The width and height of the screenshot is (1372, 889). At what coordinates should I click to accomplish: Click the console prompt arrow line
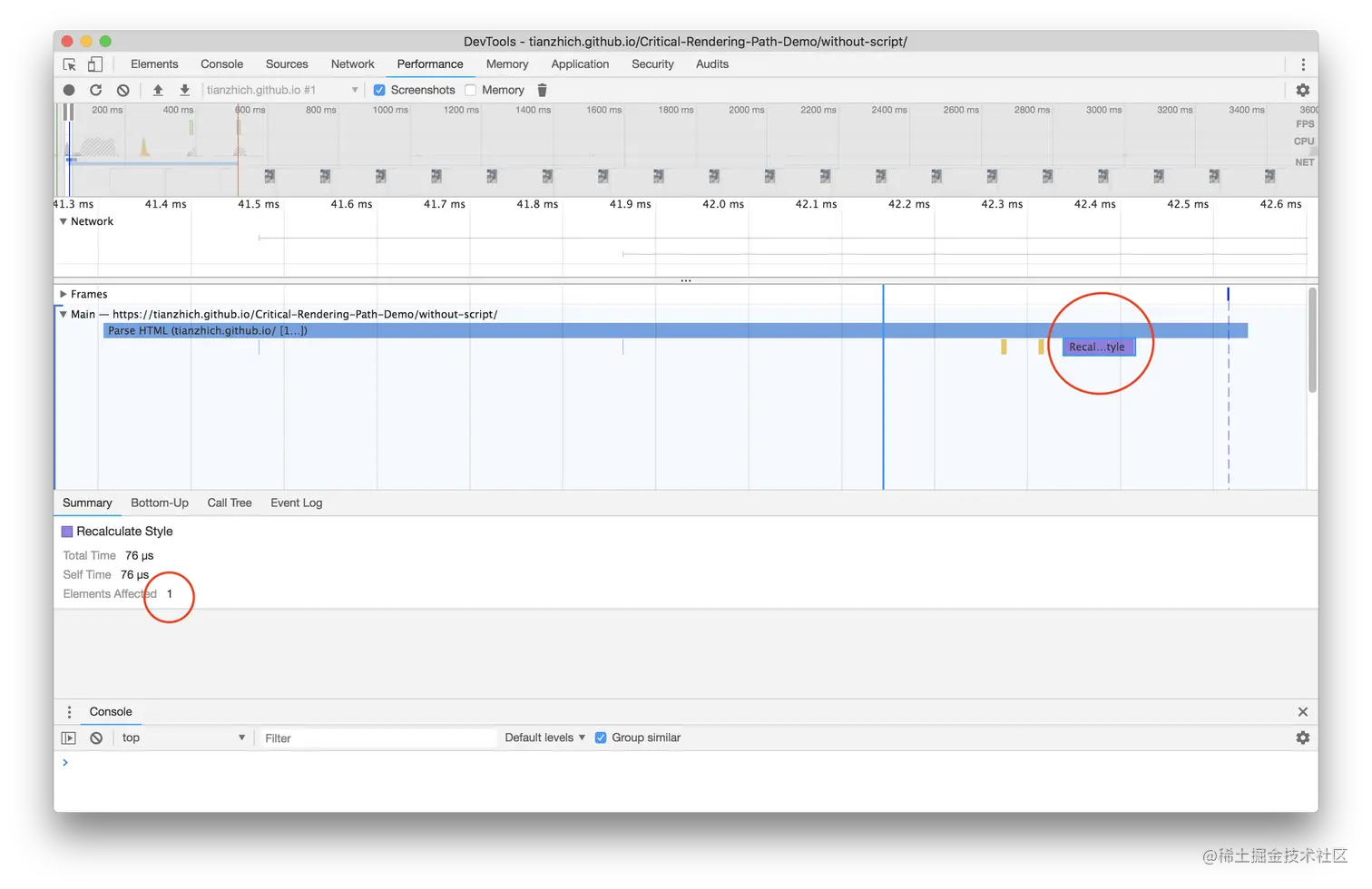click(x=65, y=763)
